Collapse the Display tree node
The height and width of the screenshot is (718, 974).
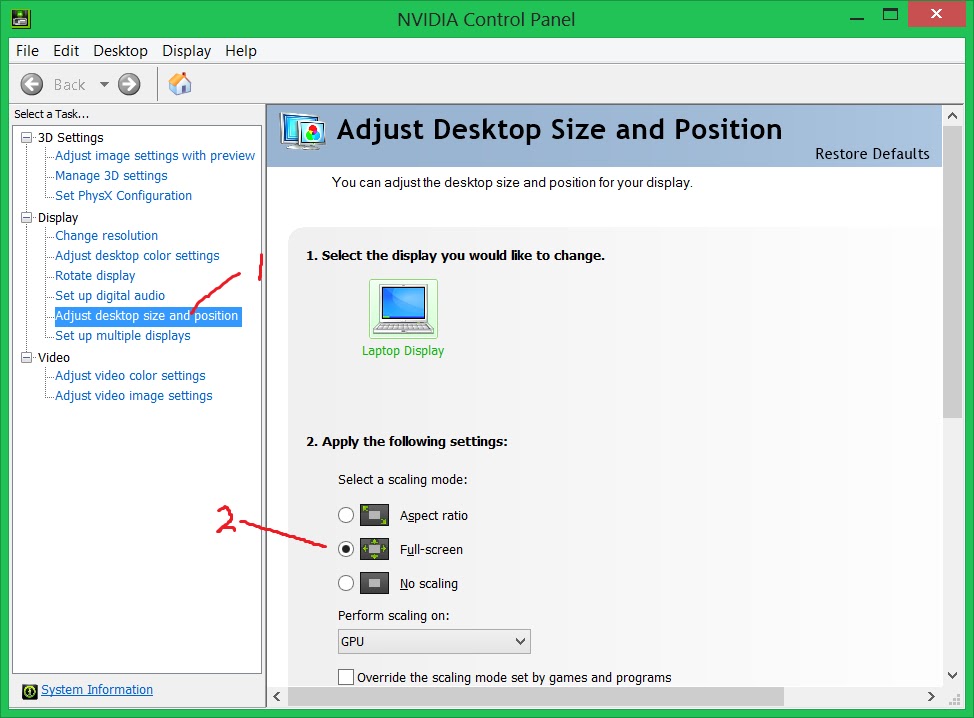(x=27, y=217)
